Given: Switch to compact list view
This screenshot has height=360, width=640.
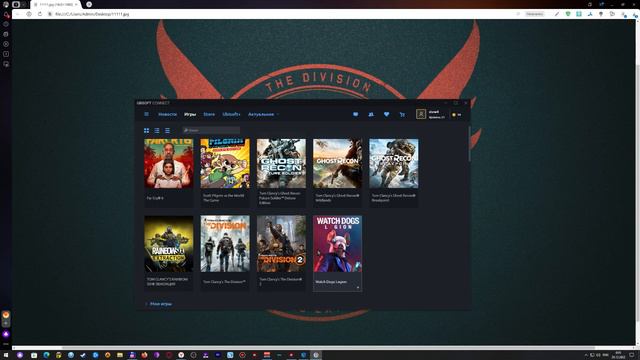Looking at the screenshot, I should [167, 130].
